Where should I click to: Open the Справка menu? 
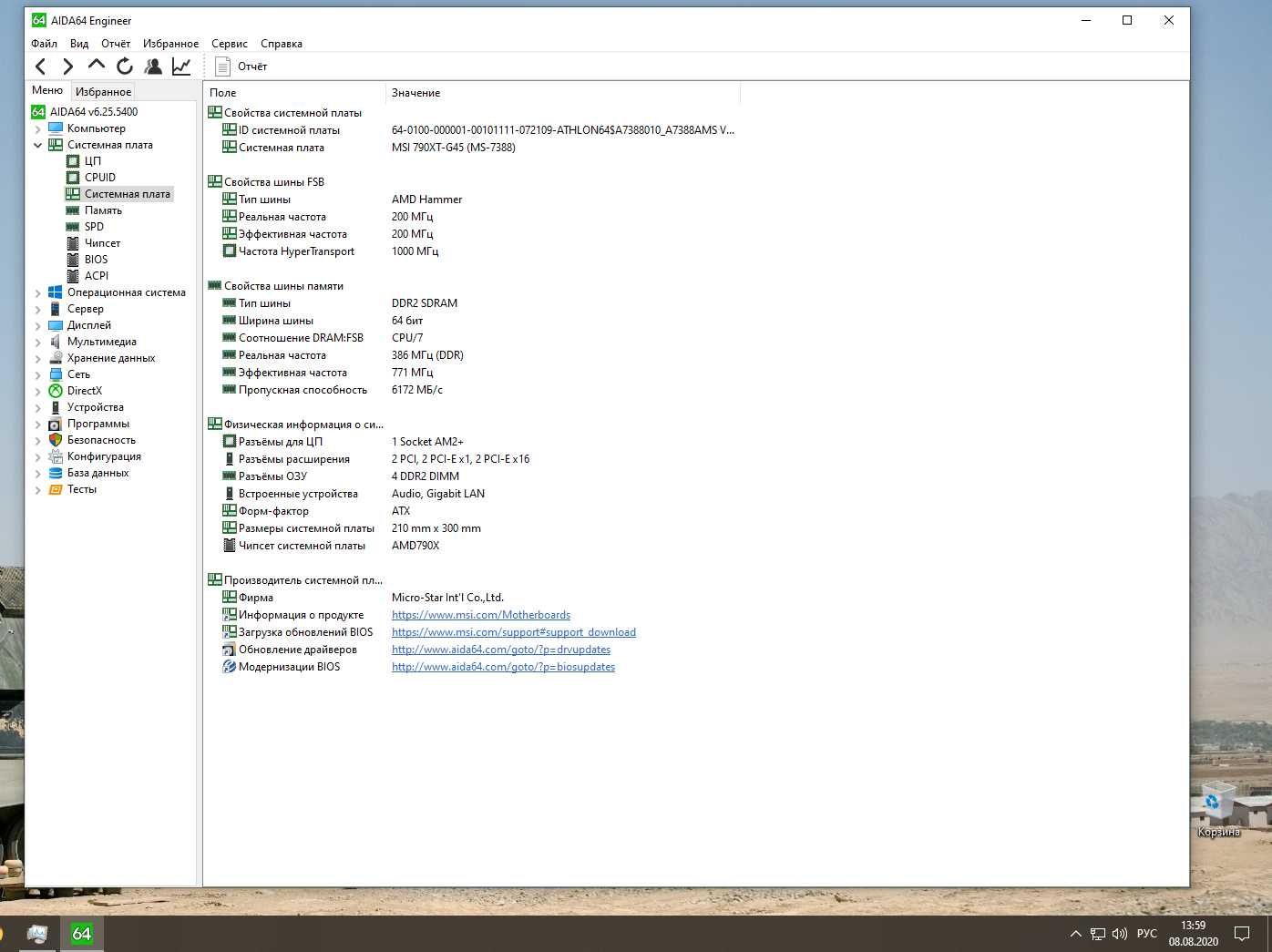282,43
